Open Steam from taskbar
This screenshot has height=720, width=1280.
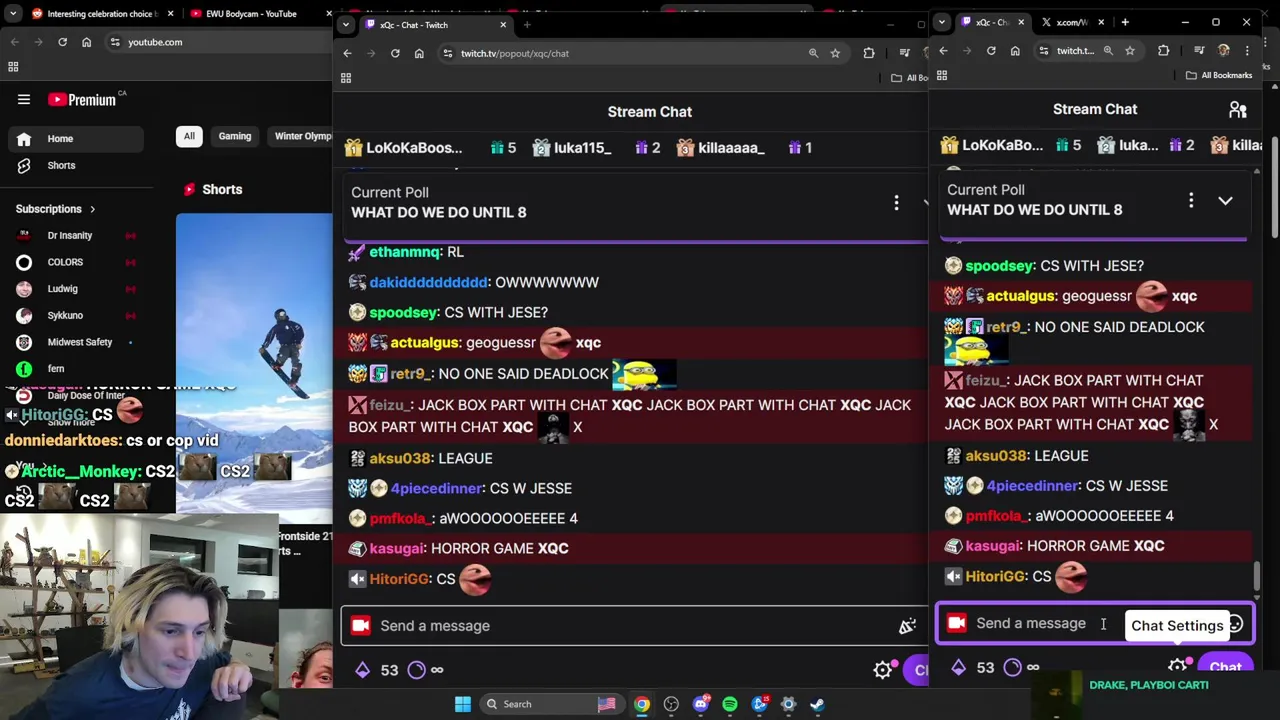[817, 704]
